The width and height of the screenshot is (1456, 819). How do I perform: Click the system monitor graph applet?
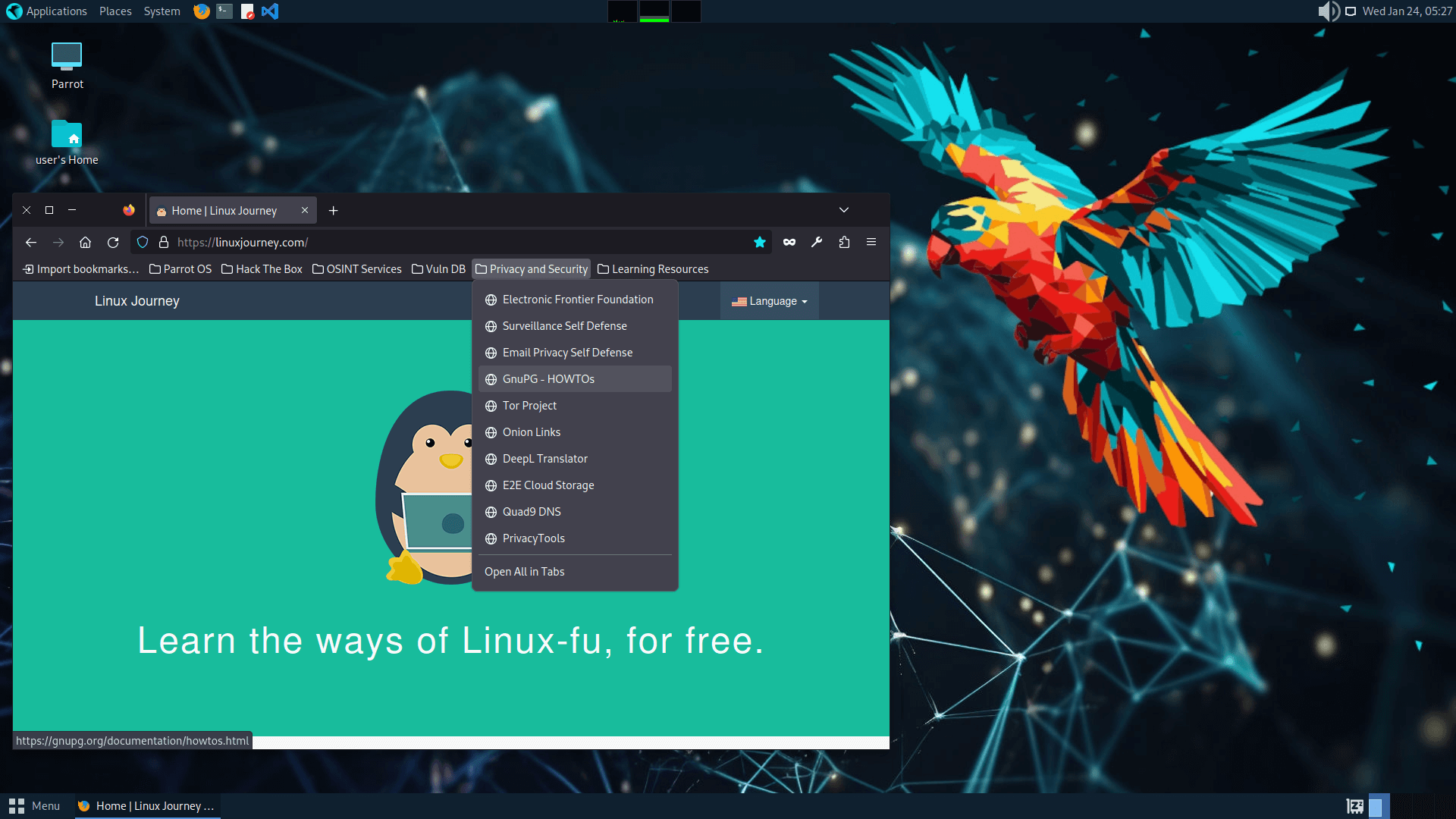click(654, 11)
